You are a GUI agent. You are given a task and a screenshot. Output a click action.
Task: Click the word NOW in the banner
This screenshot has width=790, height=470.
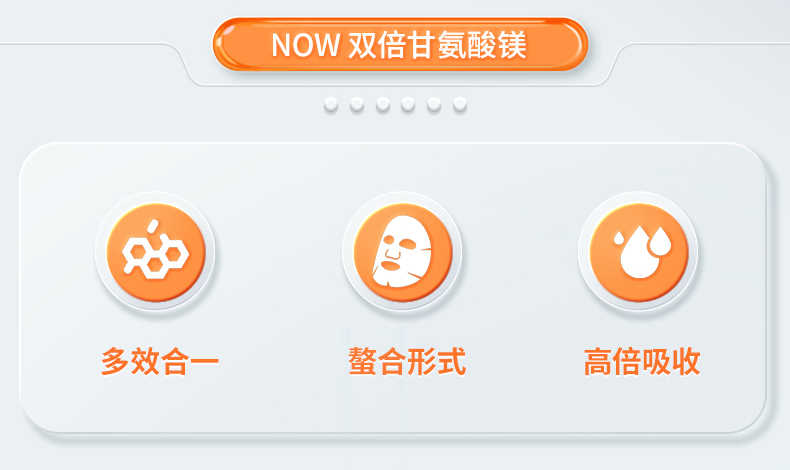tap(306, 45)
